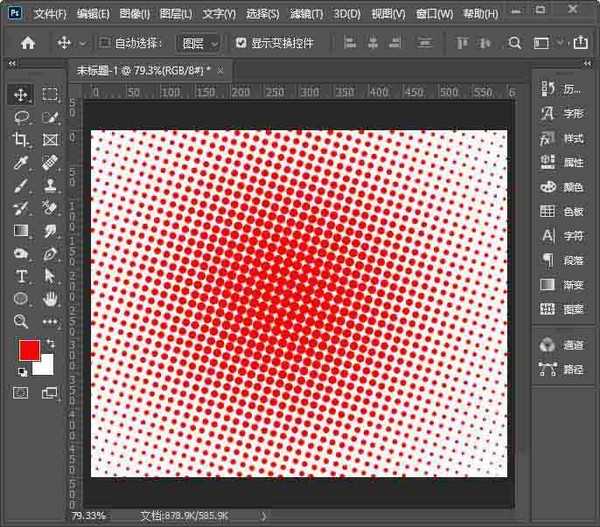
Task: Open the 帮助(H) menu
Action: click(x=481, y=14)
